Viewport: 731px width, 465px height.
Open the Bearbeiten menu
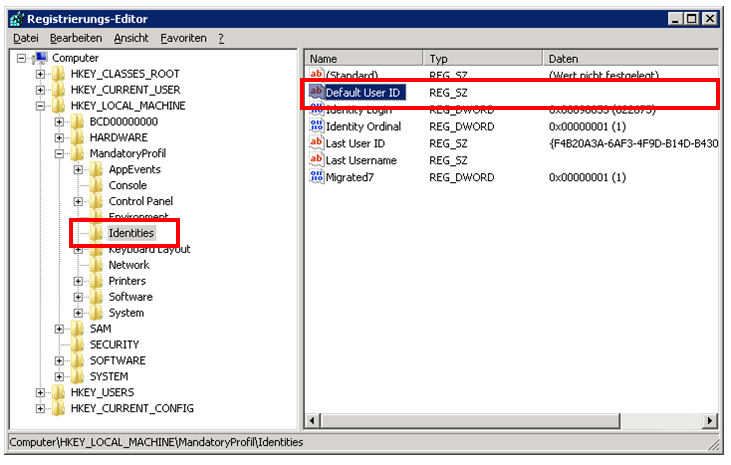[x=76, y=38]
